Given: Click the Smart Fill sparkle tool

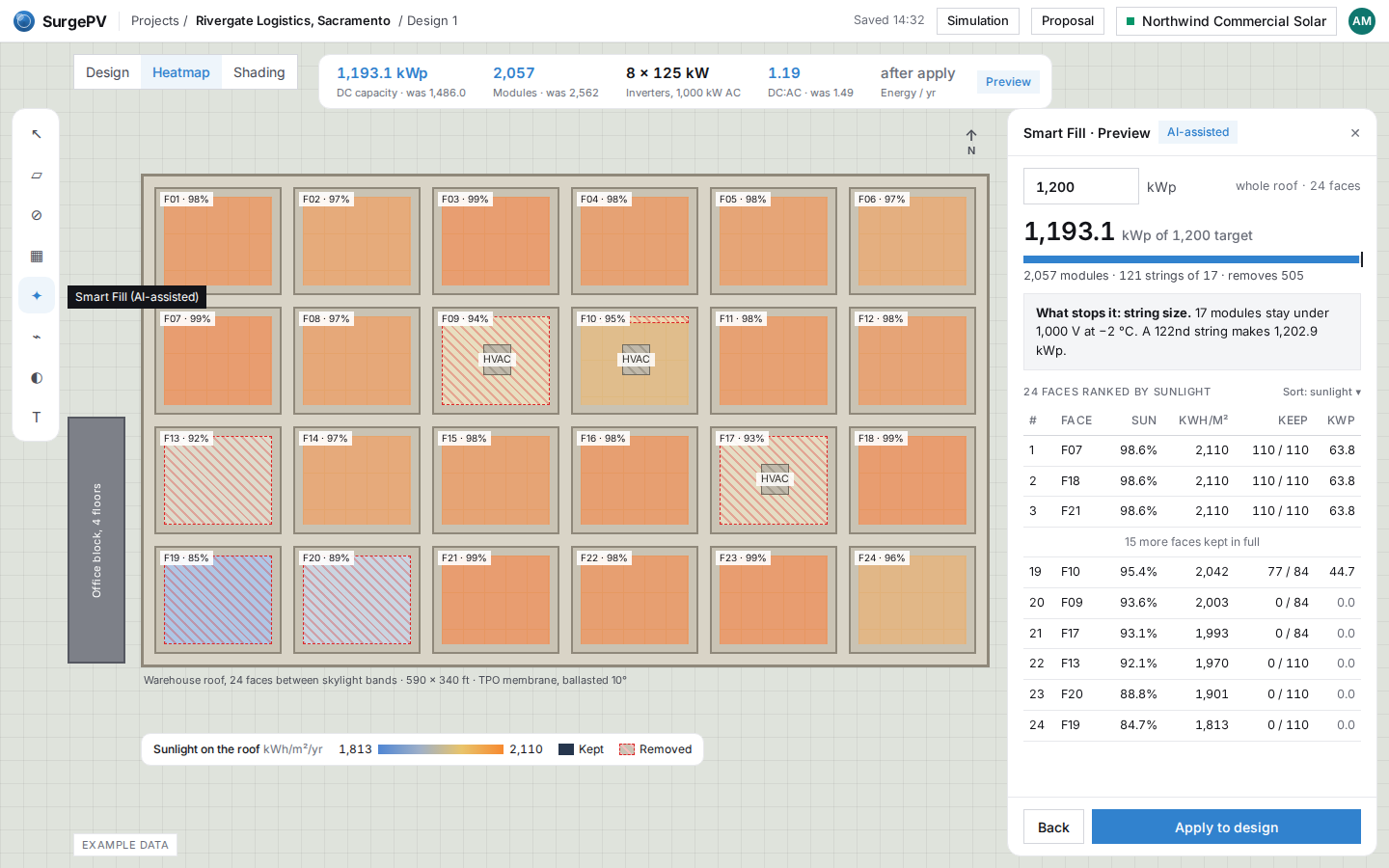Looking at the screenshot, I should [37, 296].
